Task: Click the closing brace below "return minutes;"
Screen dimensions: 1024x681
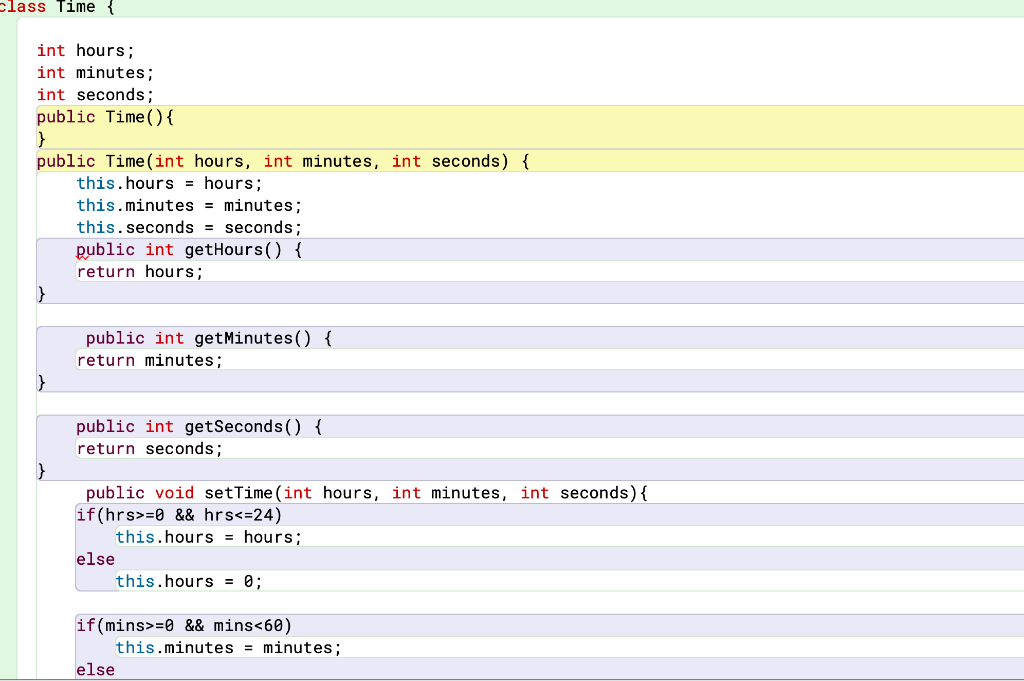Action: (41, 383)
